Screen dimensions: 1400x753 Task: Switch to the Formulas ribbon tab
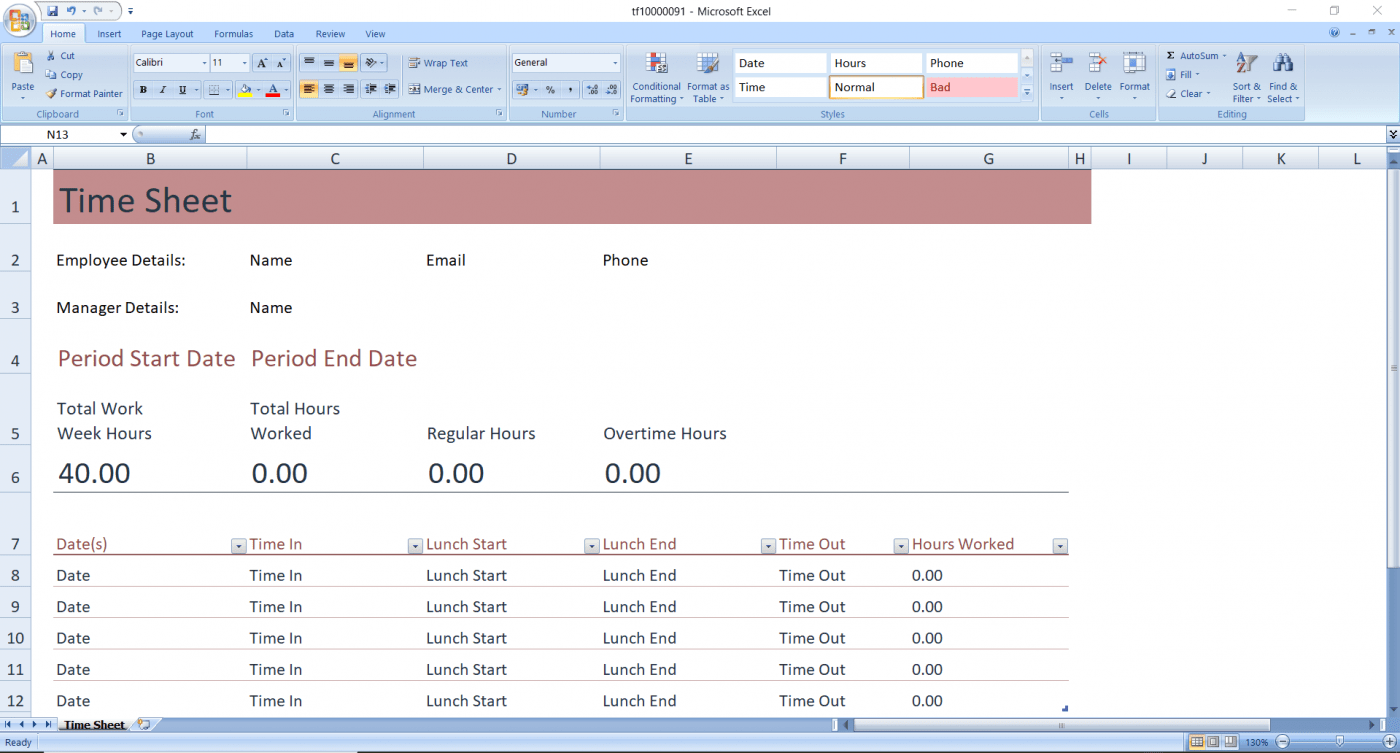click(233, 33)
